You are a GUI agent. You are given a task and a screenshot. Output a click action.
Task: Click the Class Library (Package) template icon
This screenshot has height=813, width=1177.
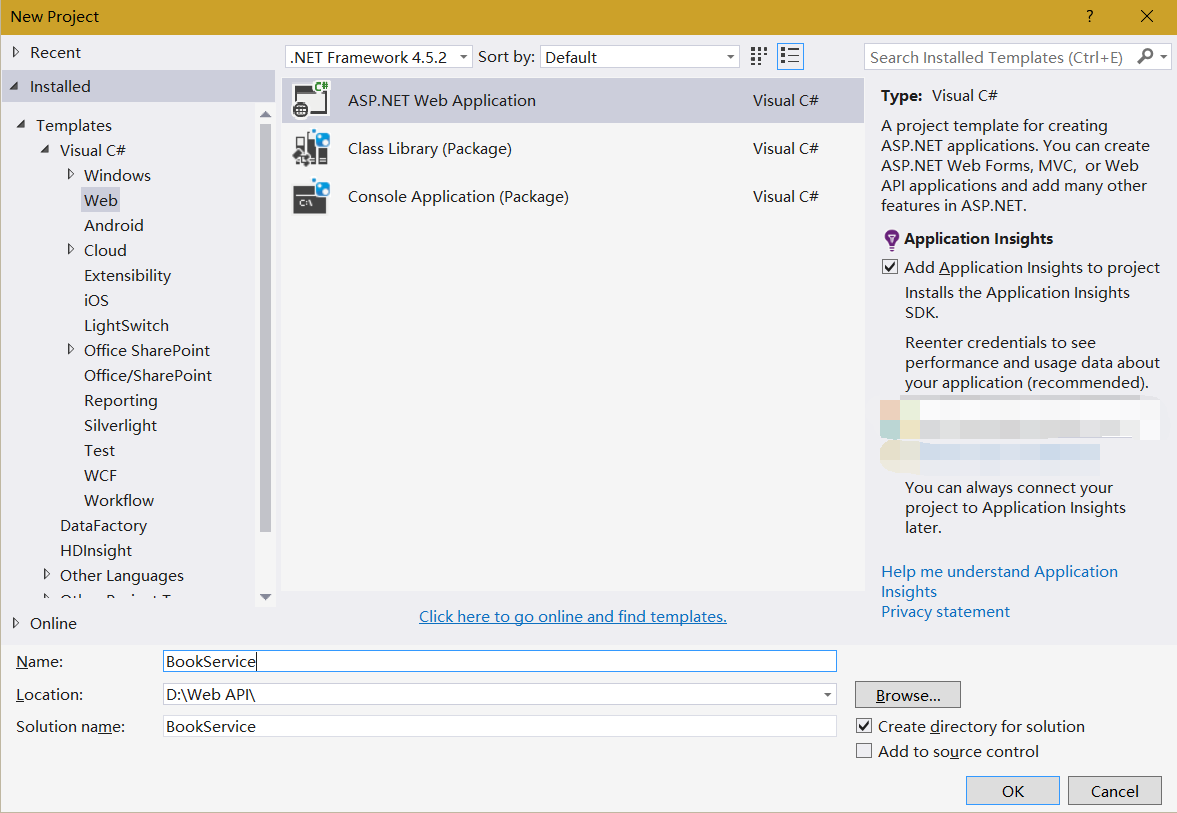(x=311, y=148)
